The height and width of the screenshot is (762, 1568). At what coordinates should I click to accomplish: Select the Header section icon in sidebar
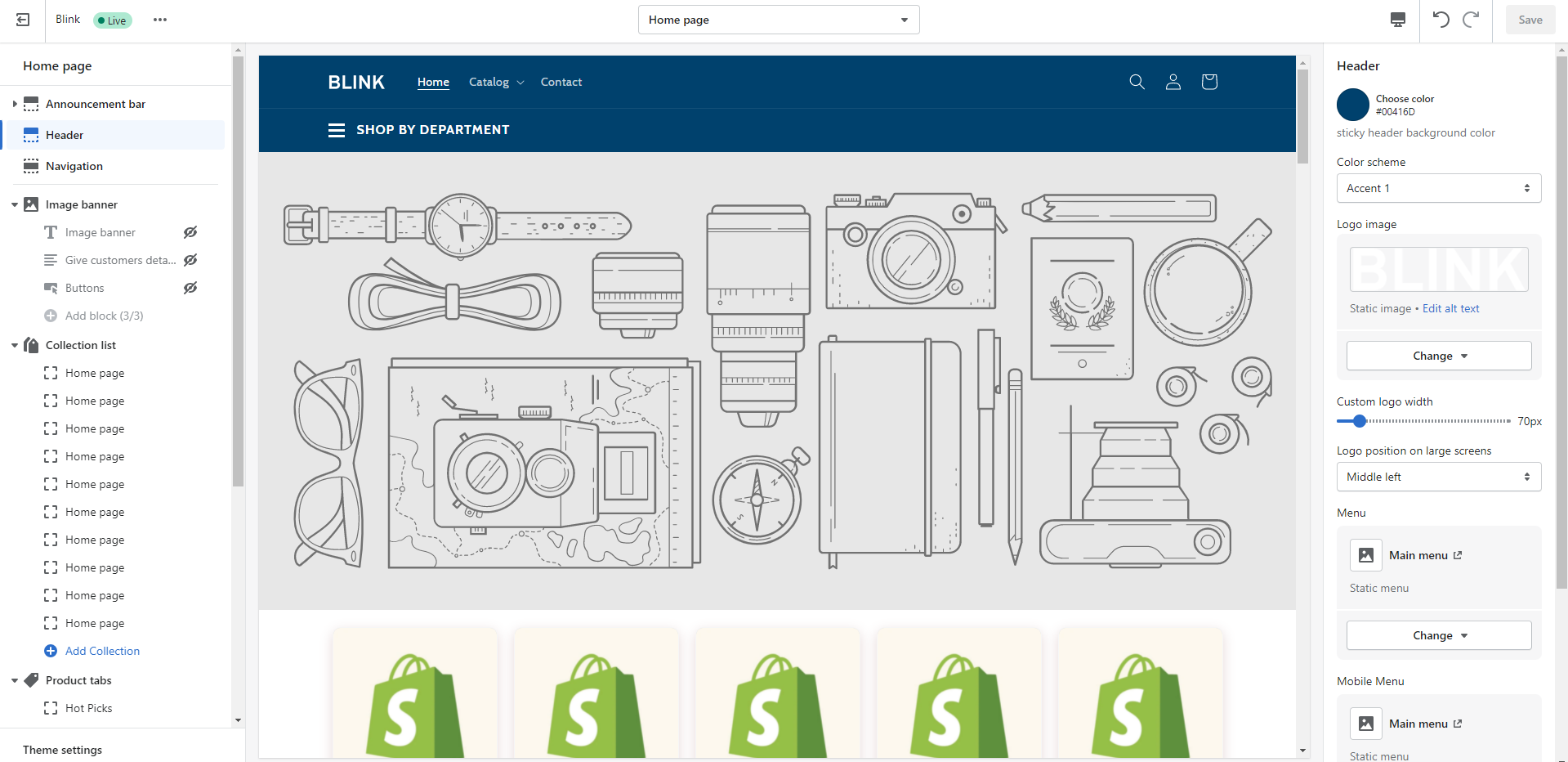[x=30, y=135]
